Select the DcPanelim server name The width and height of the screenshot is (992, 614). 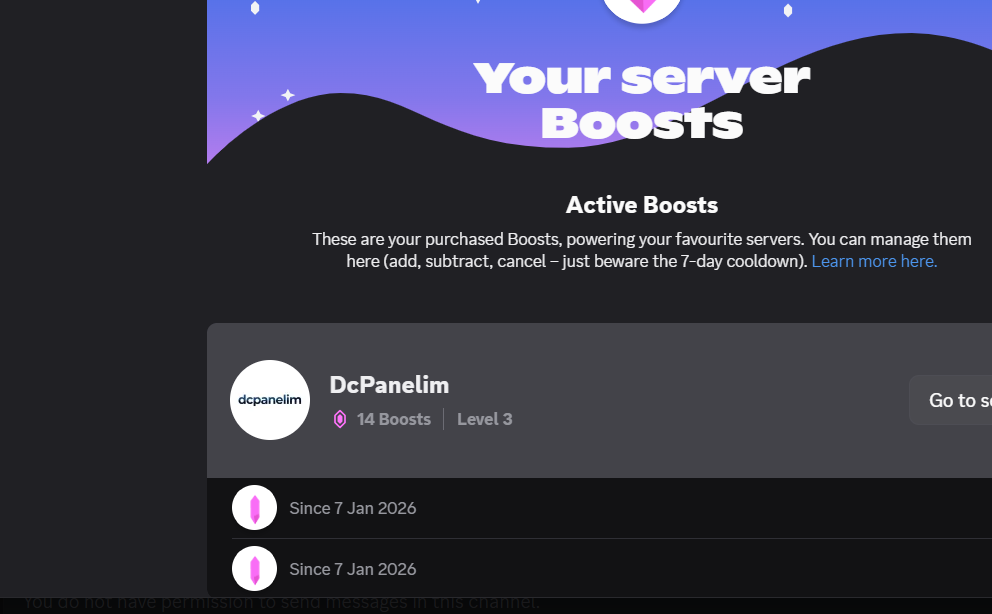tap(389, 384)
